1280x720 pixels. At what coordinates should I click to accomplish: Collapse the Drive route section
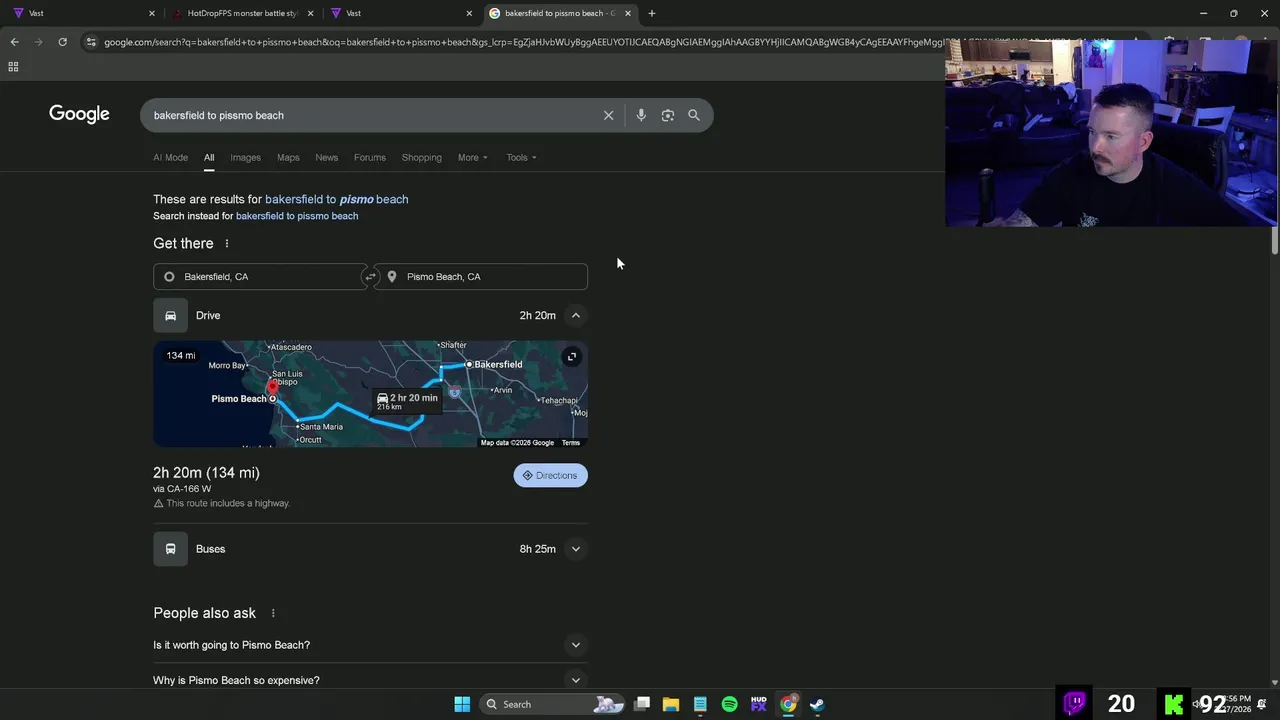click(x=576, y=316)
